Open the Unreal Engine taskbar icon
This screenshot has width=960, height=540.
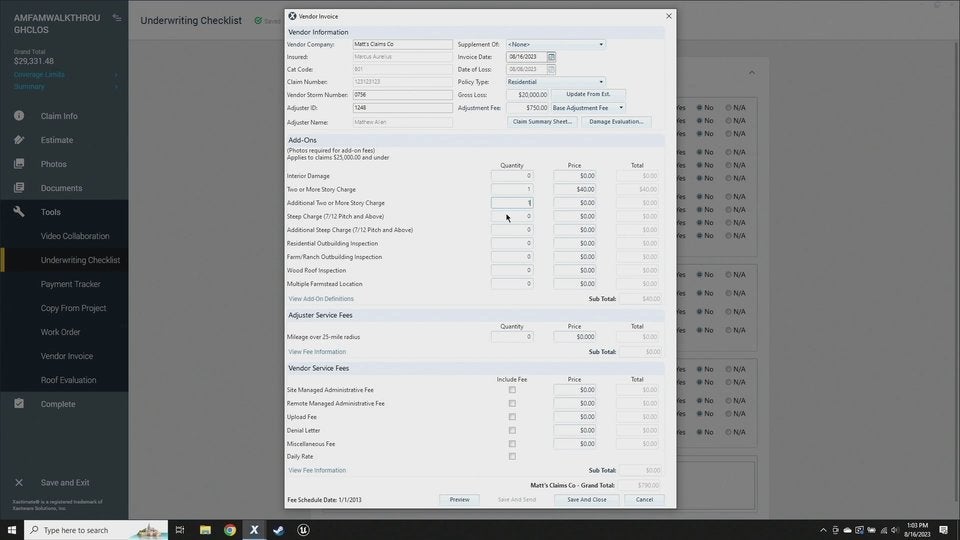(304, 530)
